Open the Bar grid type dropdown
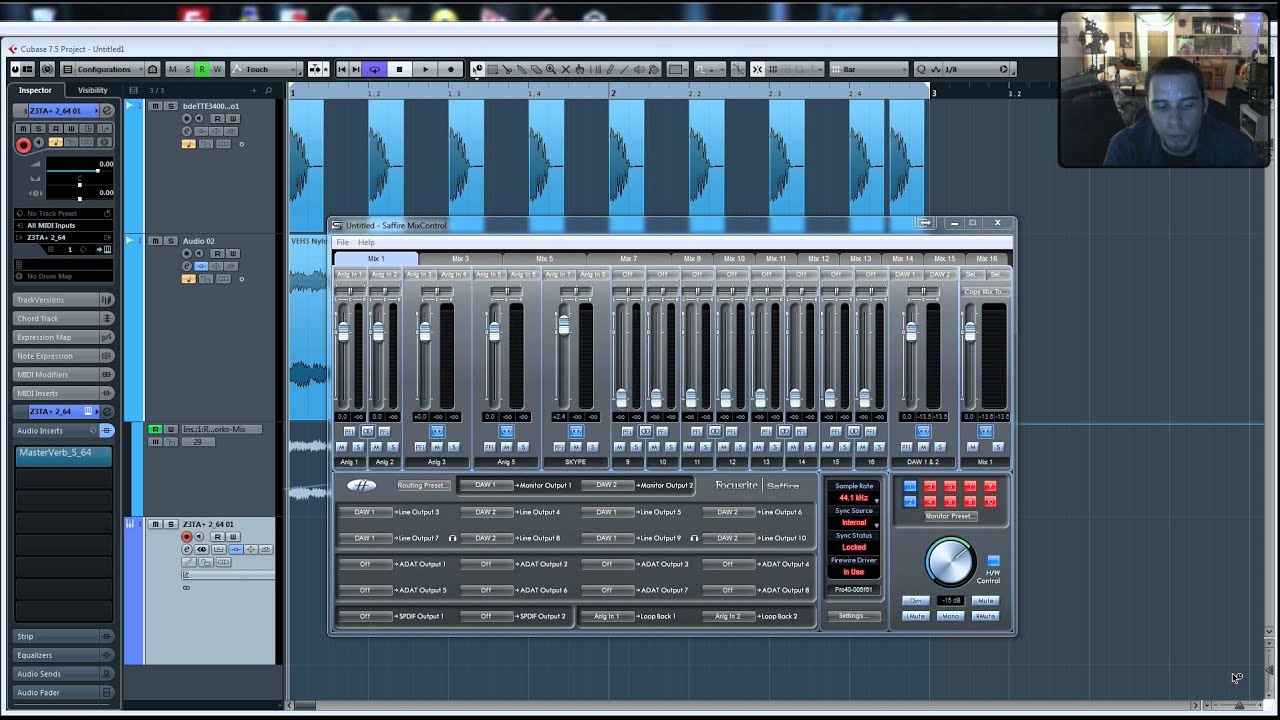The image size is (1280, 720). pyautogui.click(x=868, y=69)
